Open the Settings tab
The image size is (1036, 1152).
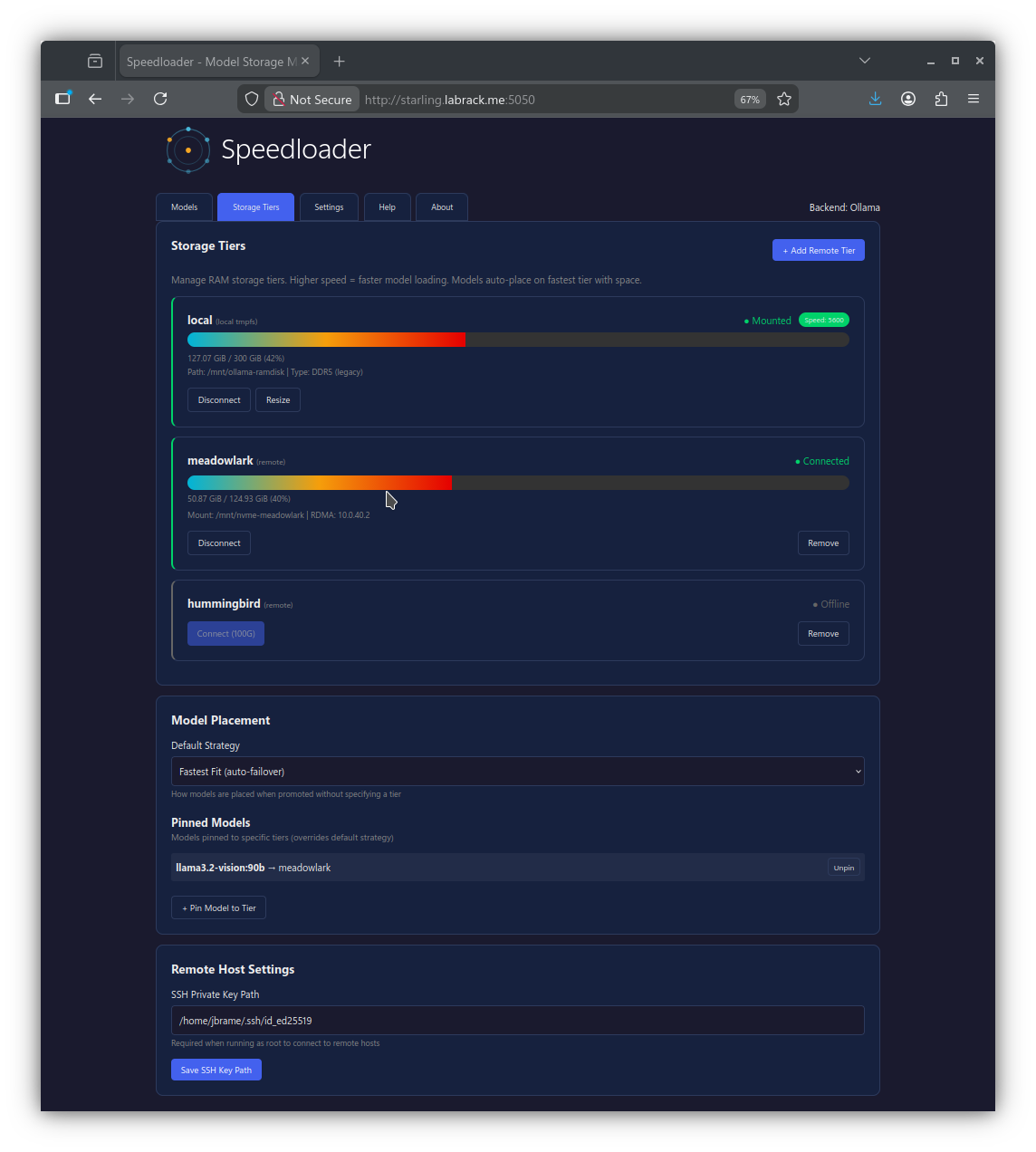(329, 206)
